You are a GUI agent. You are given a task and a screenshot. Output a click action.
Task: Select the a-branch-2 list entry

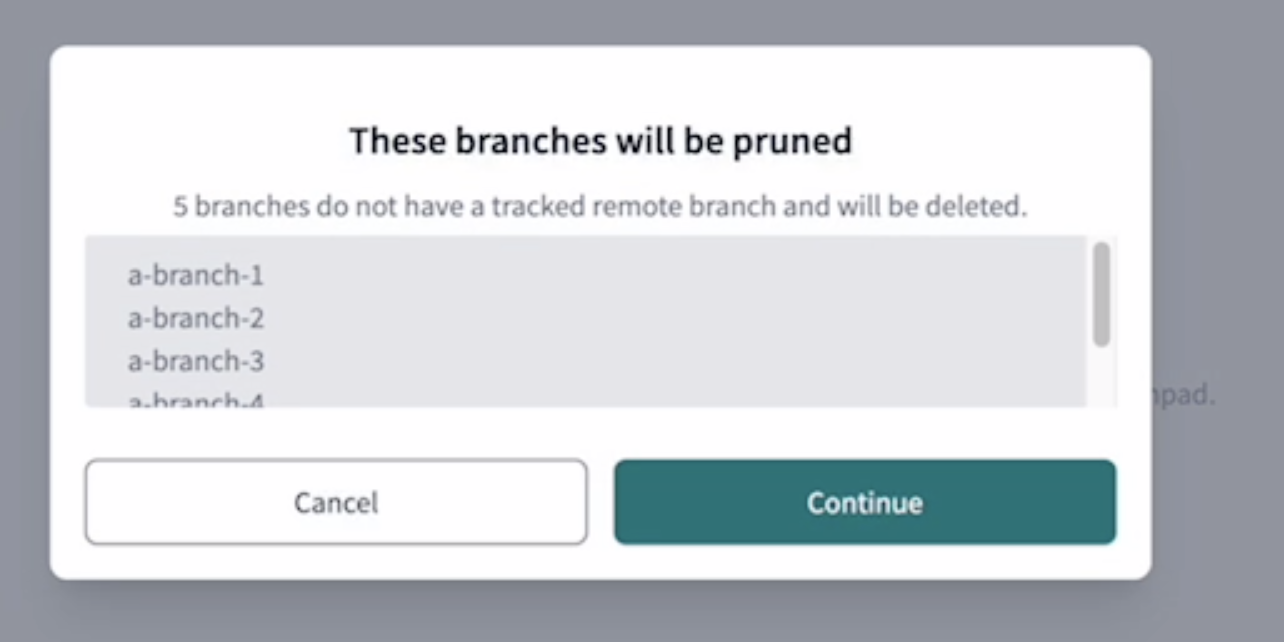195,318
